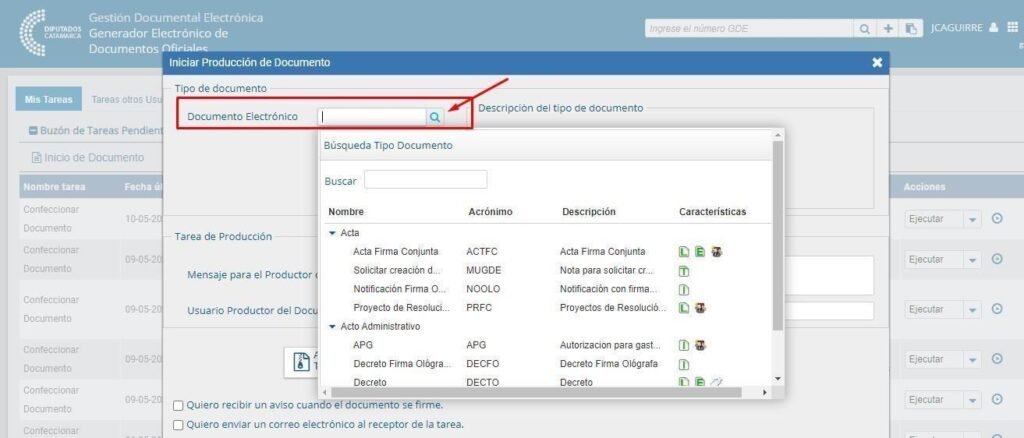The width and height of the screenshot is (1024, 438).
Task: Click the popup scrollbar down arrow
Action: pyautogui.click(x=777, y=379)
